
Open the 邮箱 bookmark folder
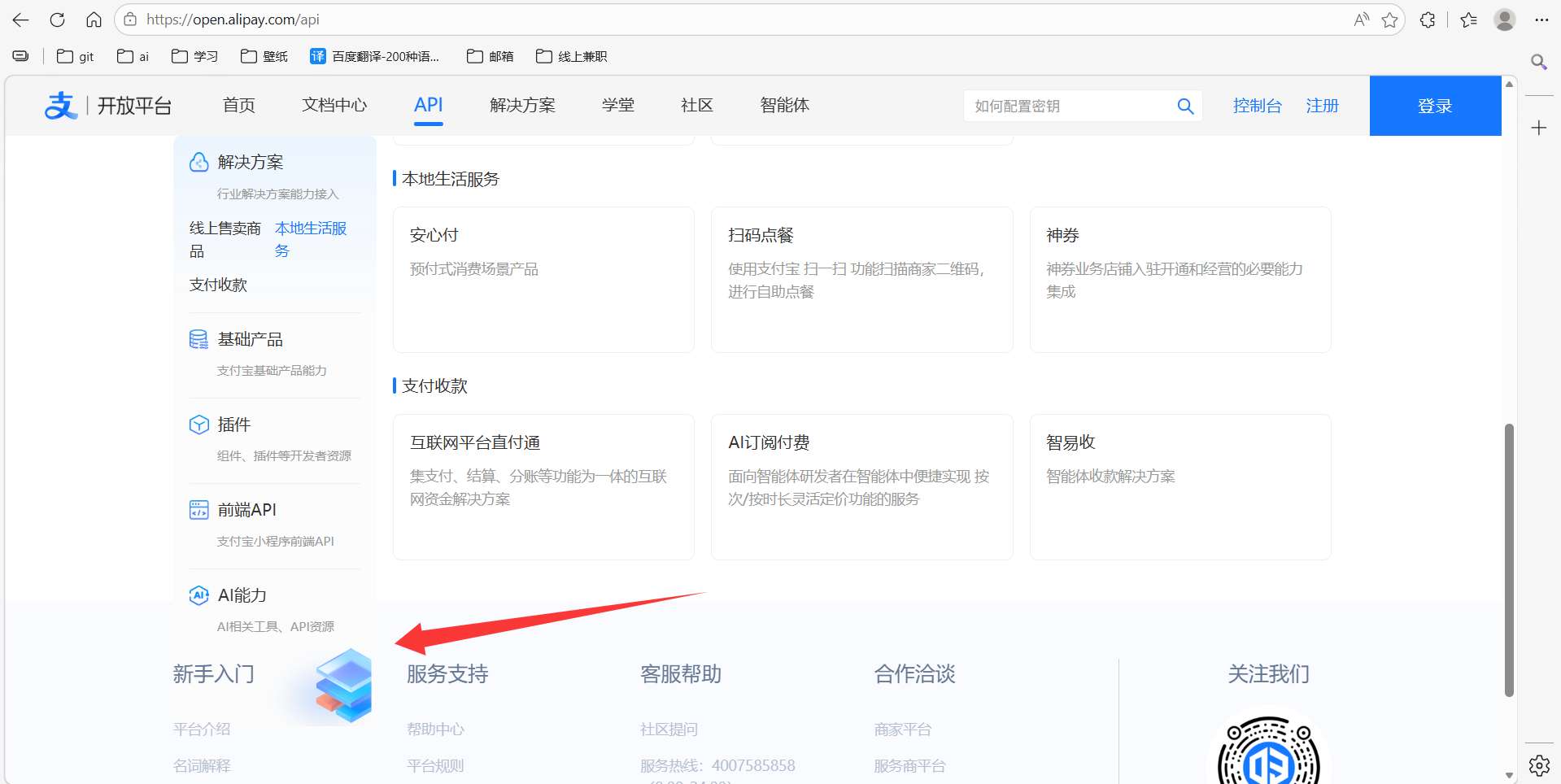[x=491, y=56]
